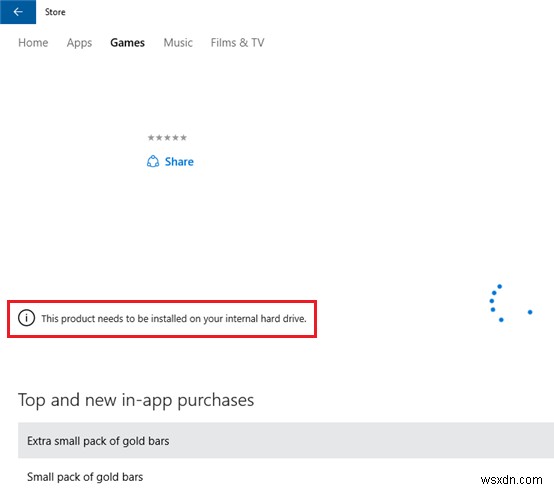Image resolution: width=554 pixels, height=490 pixels.
Task: Select the first star in the rating
Action: 151,137
